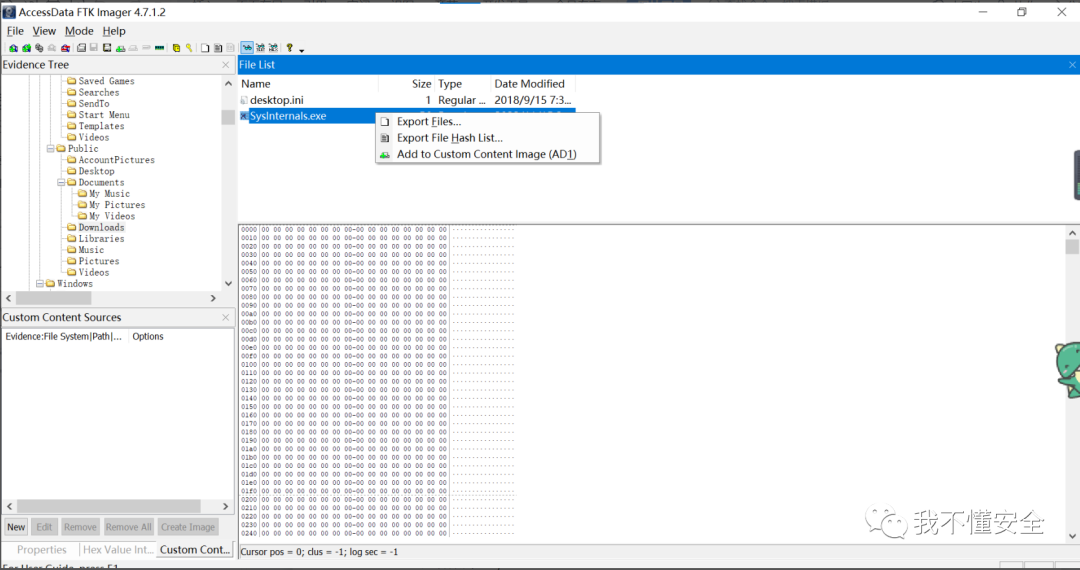The height and width of the screenshot is (570, 1080).
Task: Select the Templates folder
Action: [x=101, y=126]
